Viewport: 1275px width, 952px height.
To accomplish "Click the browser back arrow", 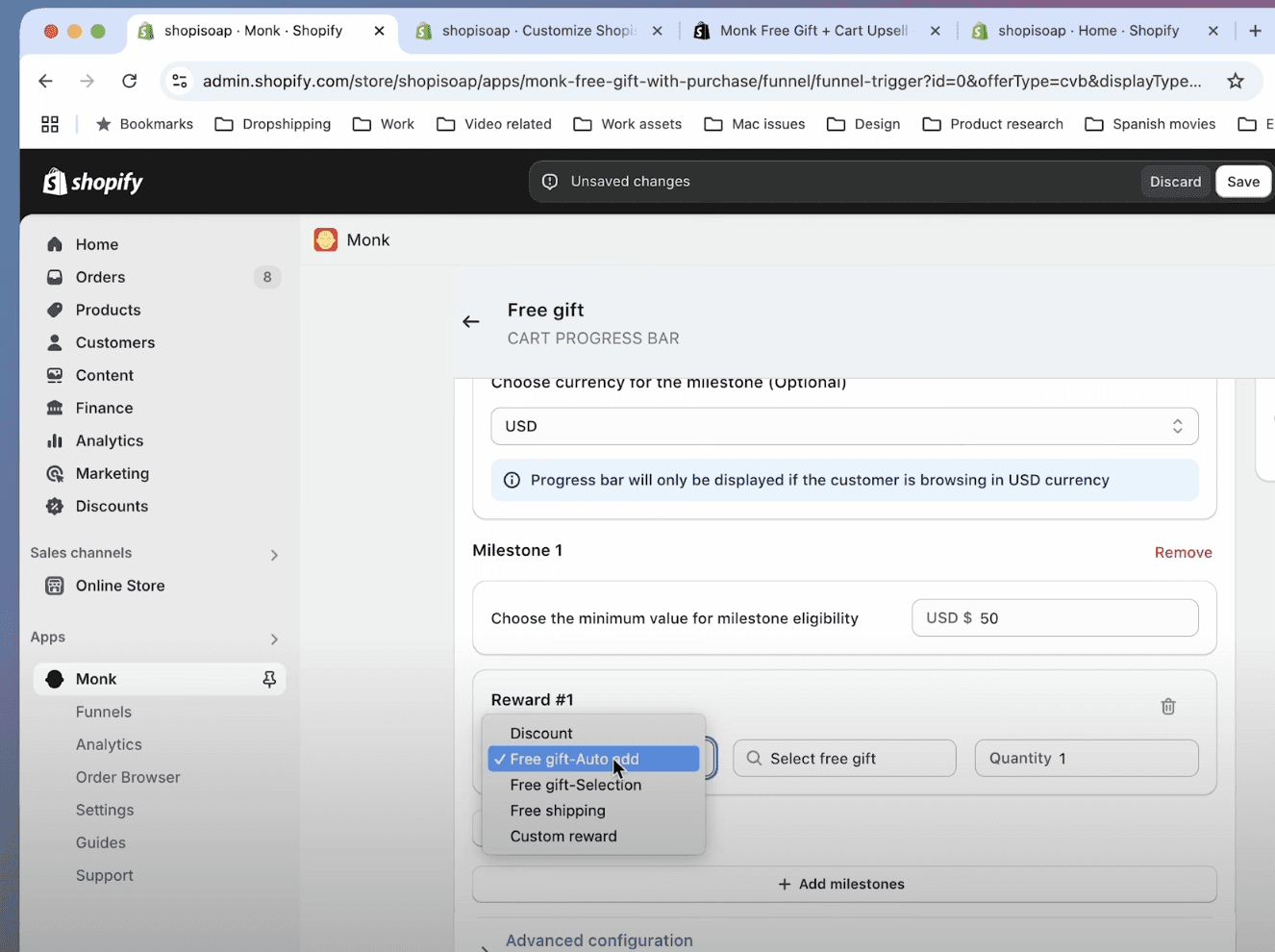I will coord(45,81).
